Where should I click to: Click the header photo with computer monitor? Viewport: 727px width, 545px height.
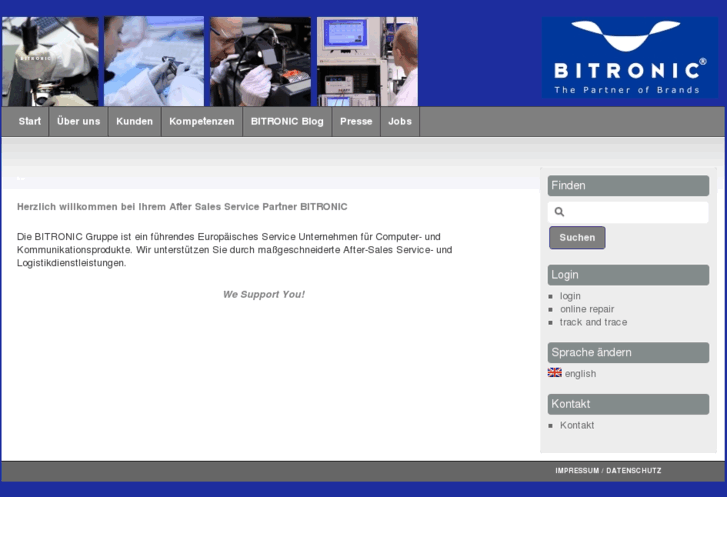tap(367, 62)
